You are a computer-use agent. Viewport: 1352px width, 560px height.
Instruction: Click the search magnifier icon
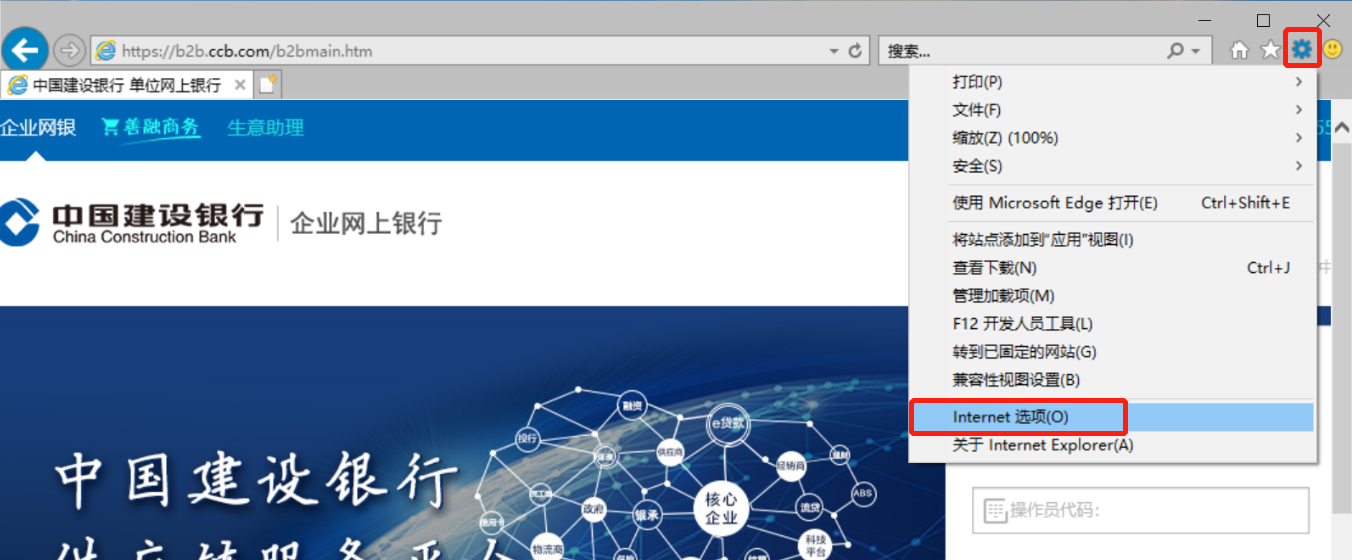1176,50
